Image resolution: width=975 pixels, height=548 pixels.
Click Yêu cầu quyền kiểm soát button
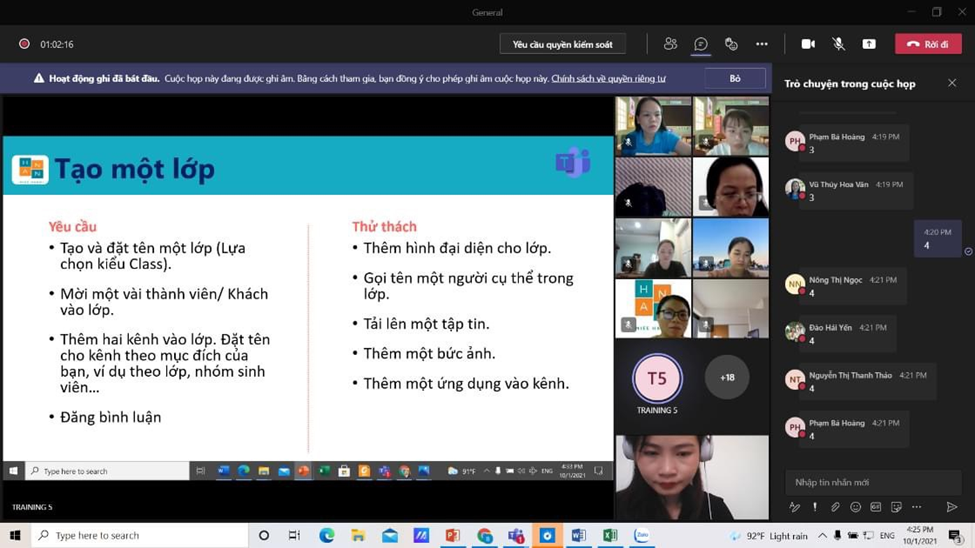[562, 44]
